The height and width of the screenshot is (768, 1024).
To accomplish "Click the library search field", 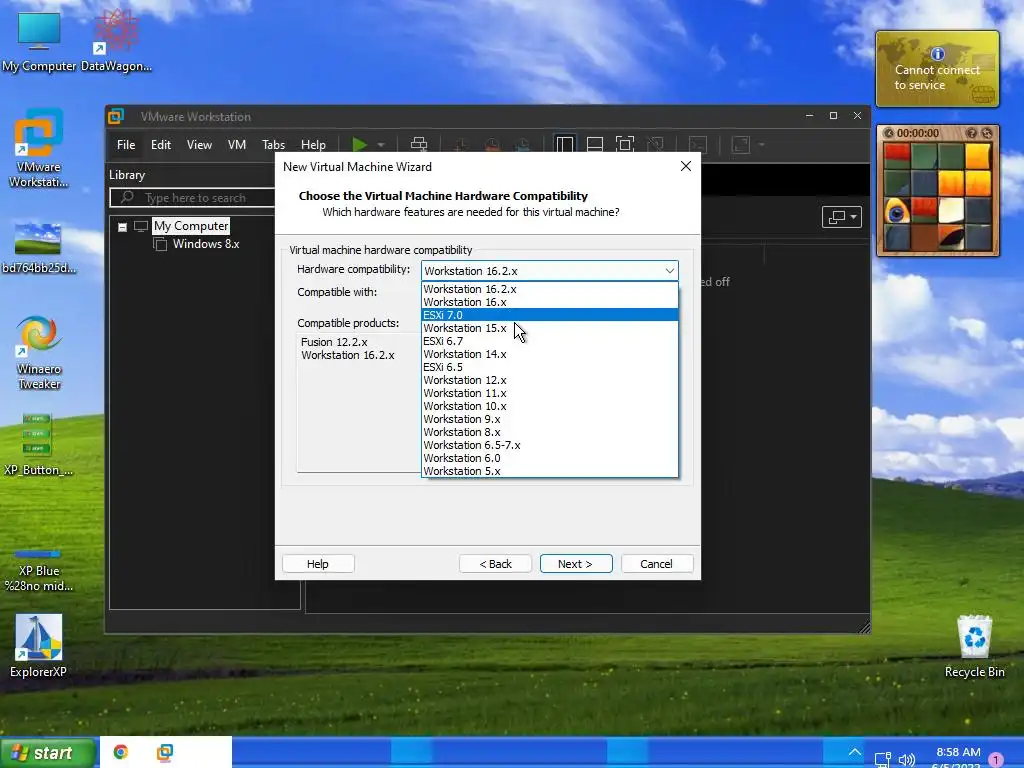I will (x=193, y=197).
